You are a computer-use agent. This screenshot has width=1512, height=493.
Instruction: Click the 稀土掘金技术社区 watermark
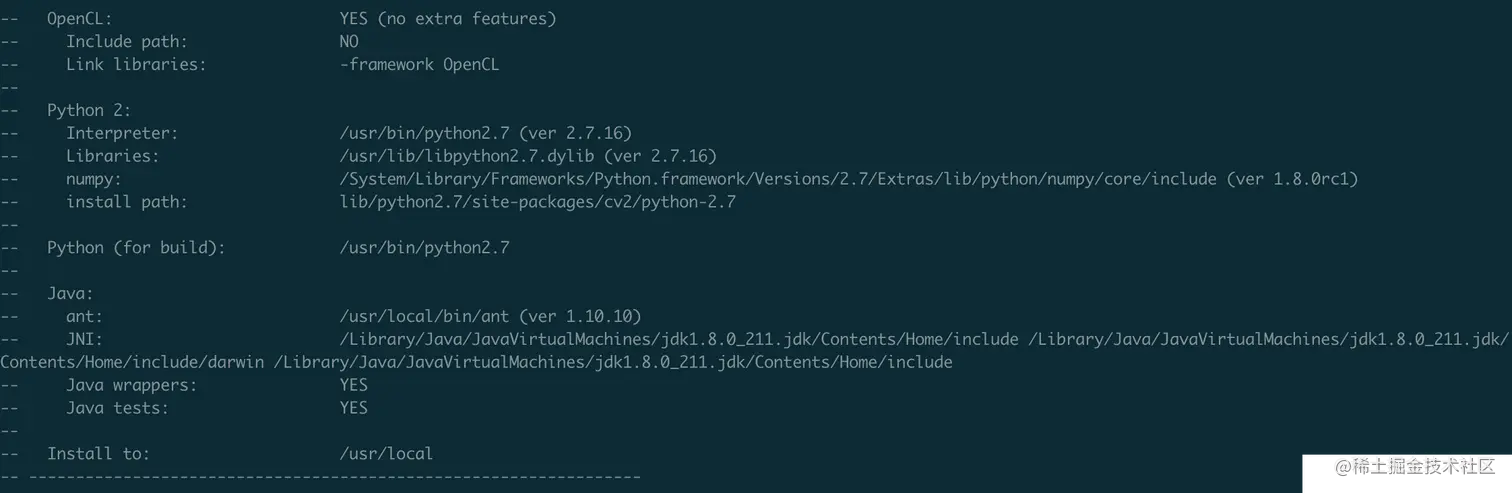coord(1411,465)
